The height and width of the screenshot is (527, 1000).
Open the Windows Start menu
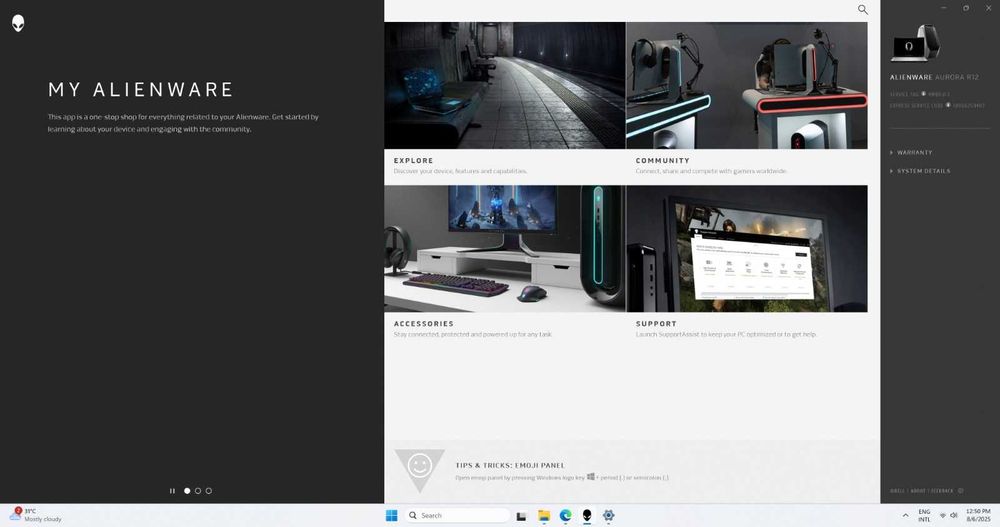pyautogui.click(x=392, y=516)
